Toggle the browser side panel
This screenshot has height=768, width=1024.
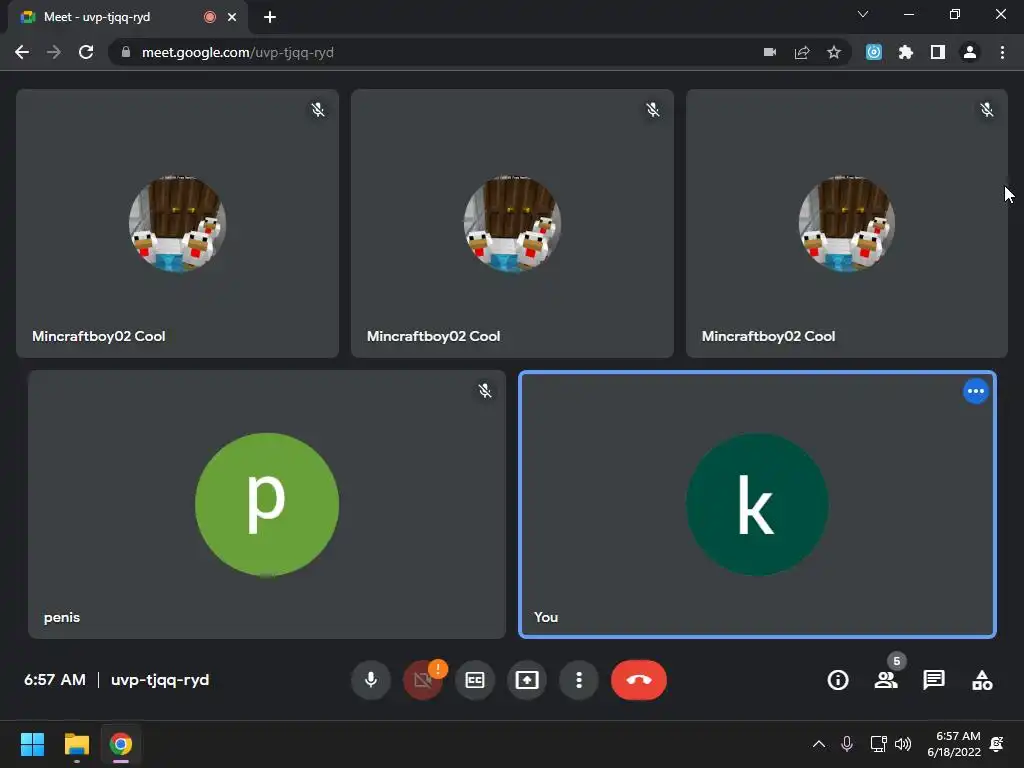click(938, 52)
